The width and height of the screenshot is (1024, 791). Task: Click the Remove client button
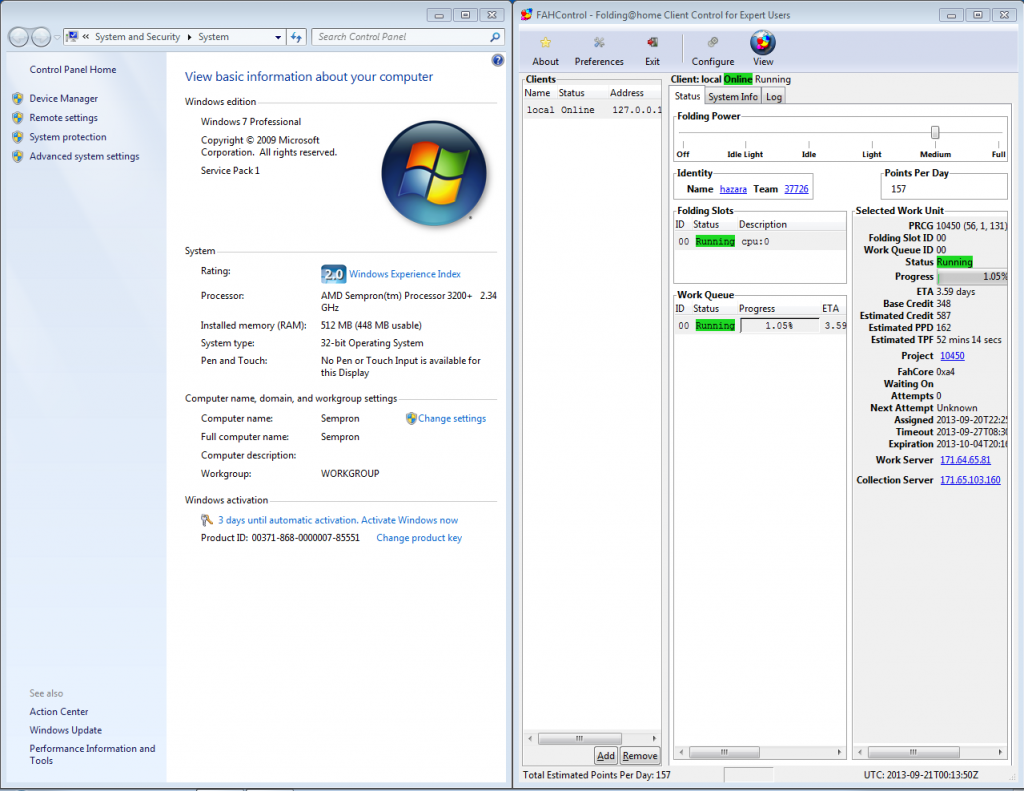[640, 756]
